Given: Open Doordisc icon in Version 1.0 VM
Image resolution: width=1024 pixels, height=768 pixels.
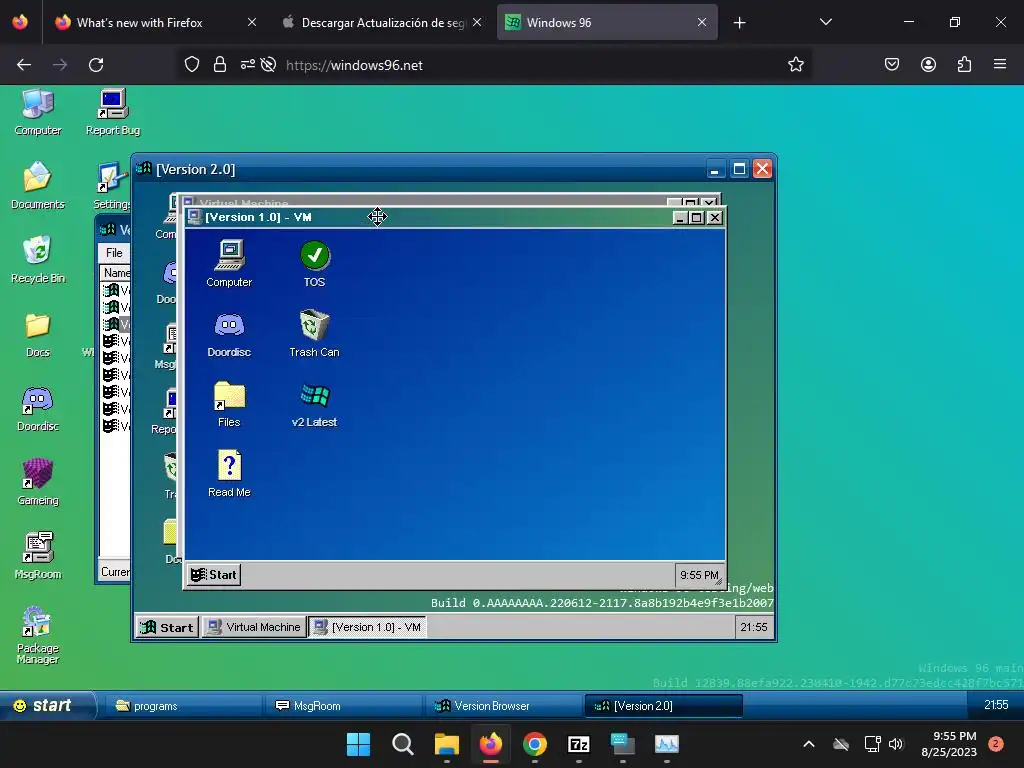Looking at the screenshot, I should pyautogui.click(x=229, y=334).
